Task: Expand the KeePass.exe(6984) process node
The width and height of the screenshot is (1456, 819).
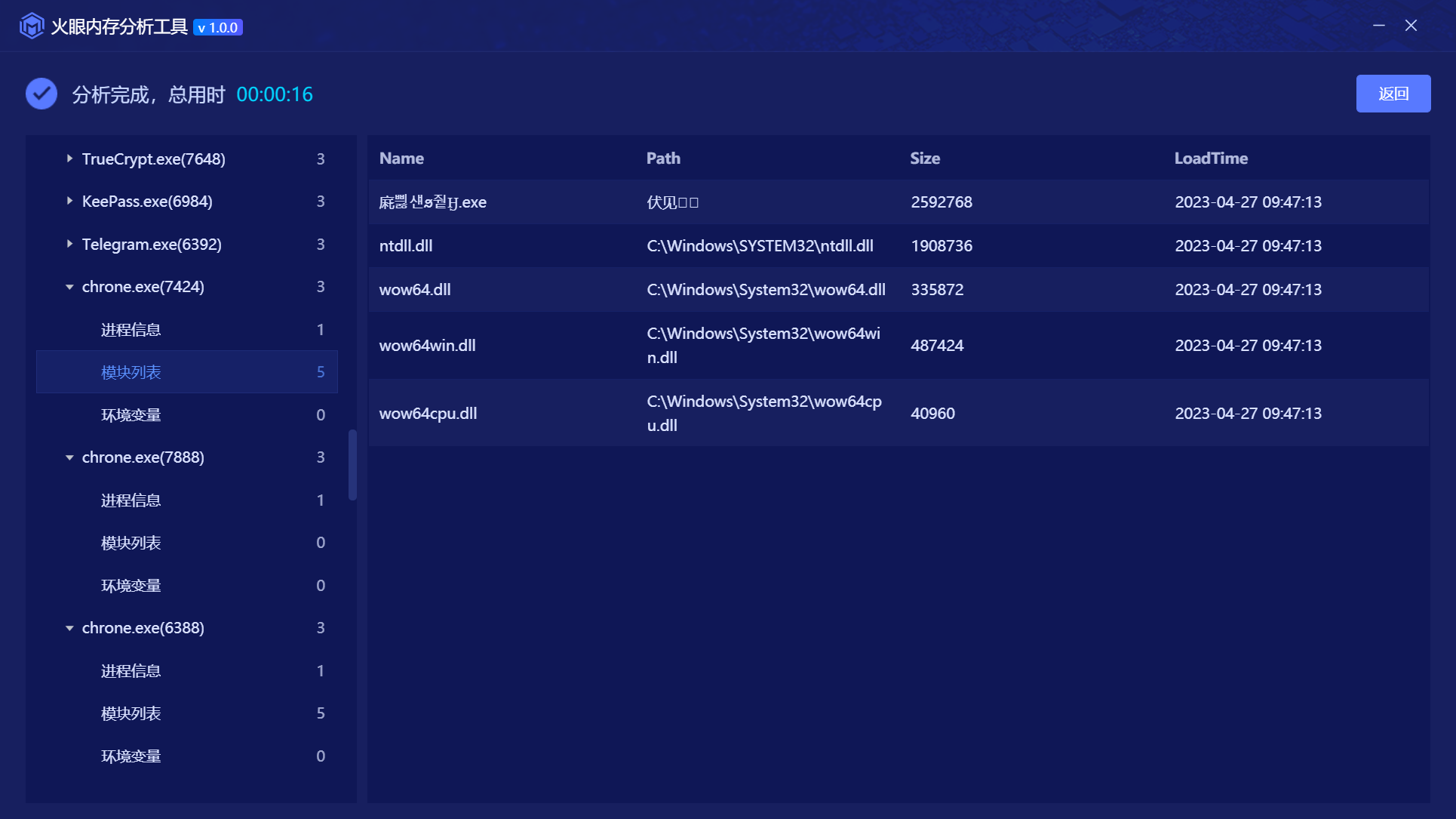Action: 69,201
